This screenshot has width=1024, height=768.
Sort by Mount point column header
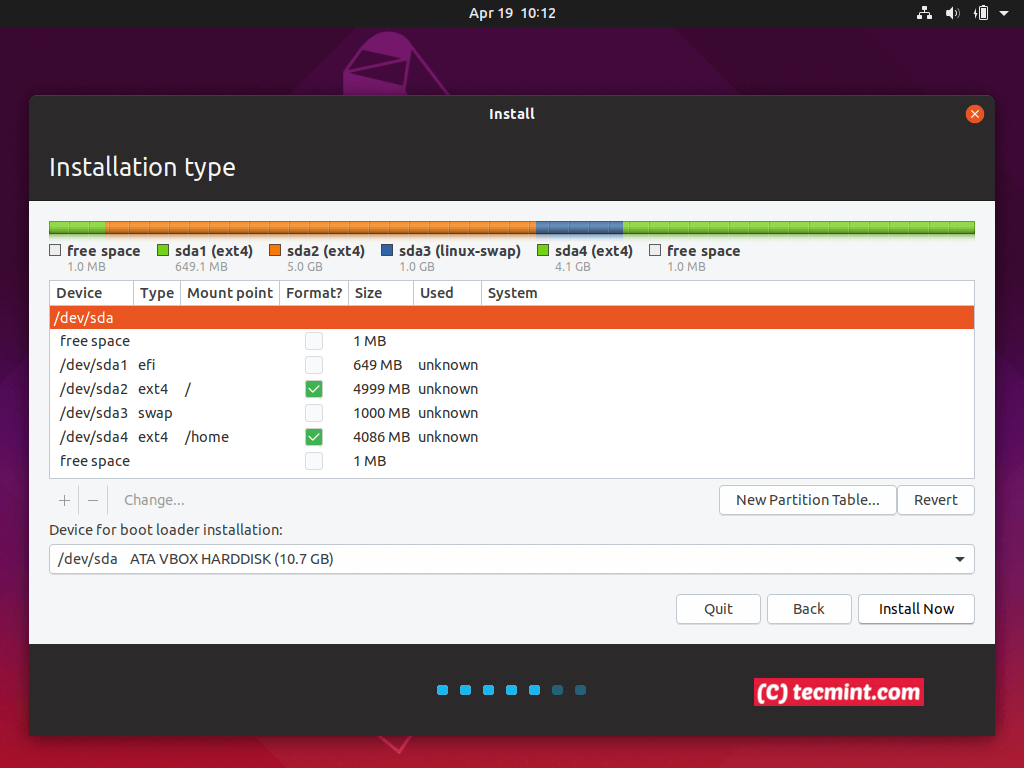(x=229, y=293)
